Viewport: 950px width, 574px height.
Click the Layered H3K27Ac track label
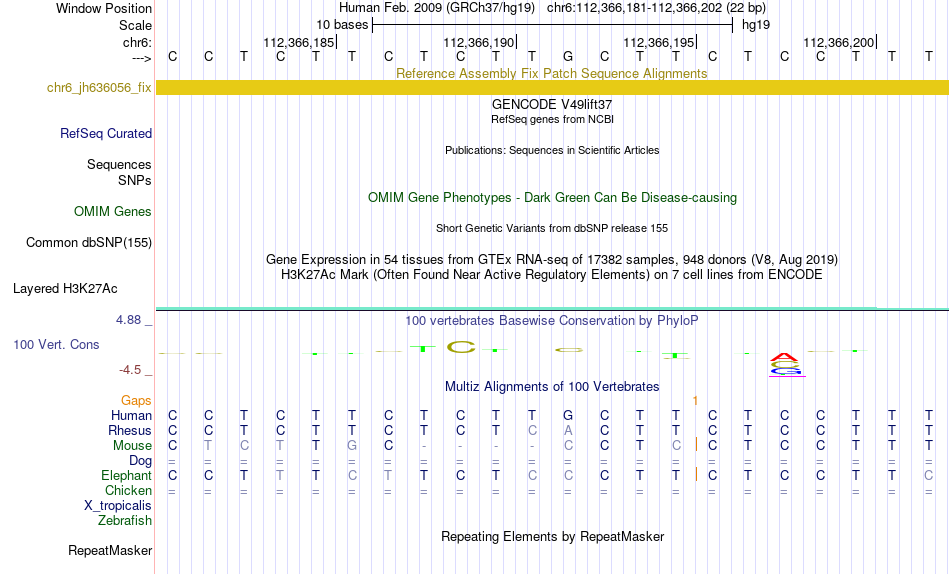(65, 289)
